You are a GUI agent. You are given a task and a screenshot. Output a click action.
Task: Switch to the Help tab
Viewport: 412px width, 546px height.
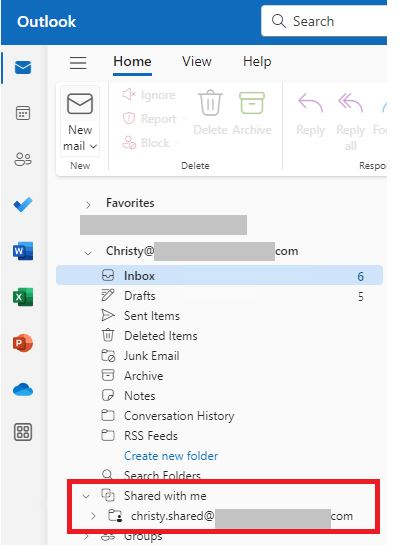pos(257,62)
